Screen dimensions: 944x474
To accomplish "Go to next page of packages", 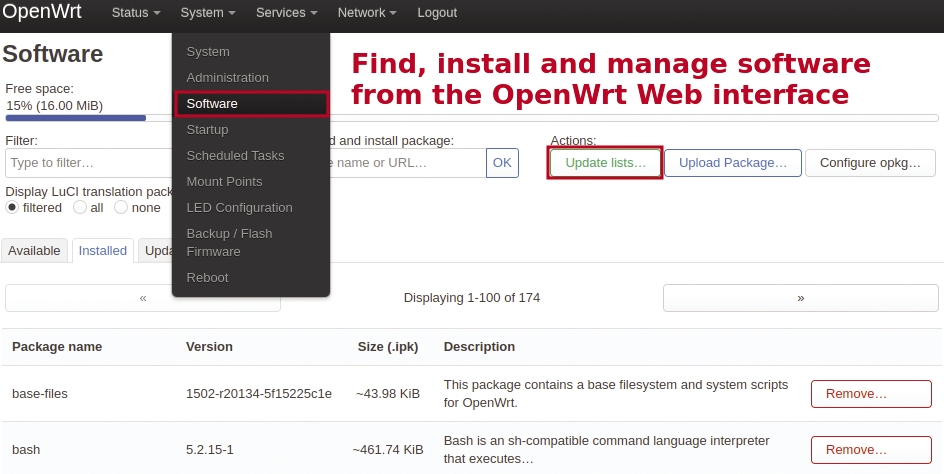I will click(x=800, y=298).
